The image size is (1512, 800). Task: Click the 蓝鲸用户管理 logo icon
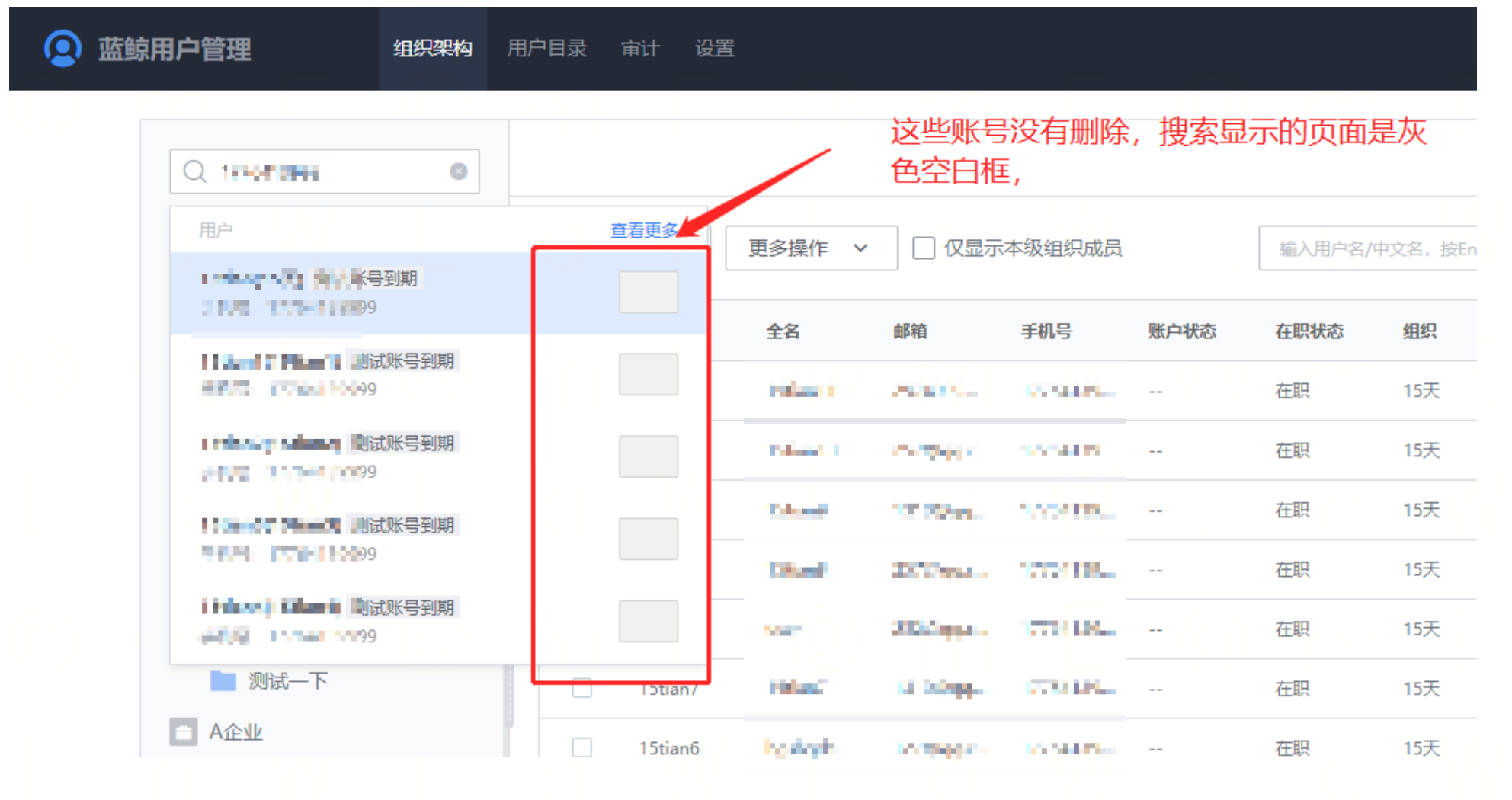pos(62,48)
